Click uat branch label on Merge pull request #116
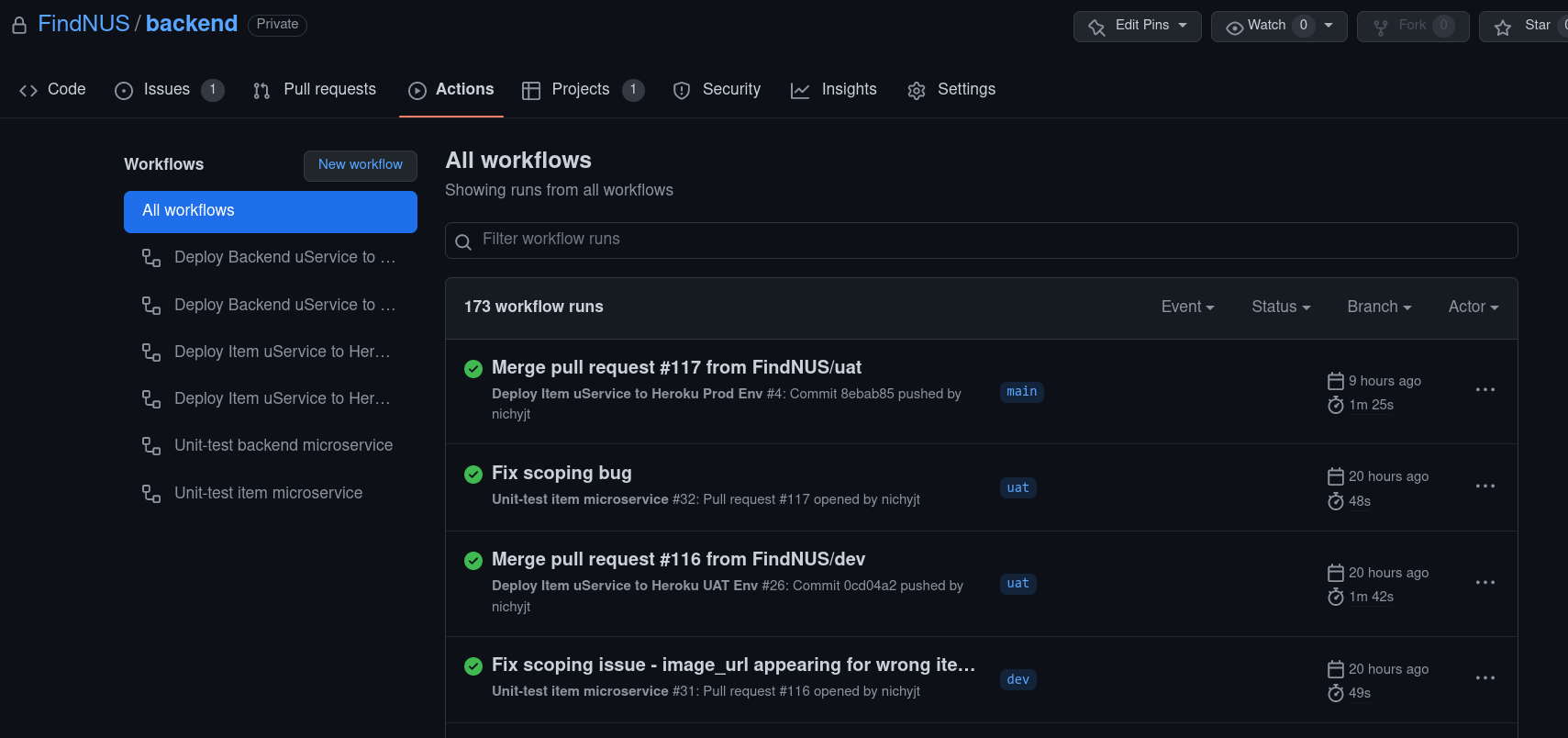 1018,584
